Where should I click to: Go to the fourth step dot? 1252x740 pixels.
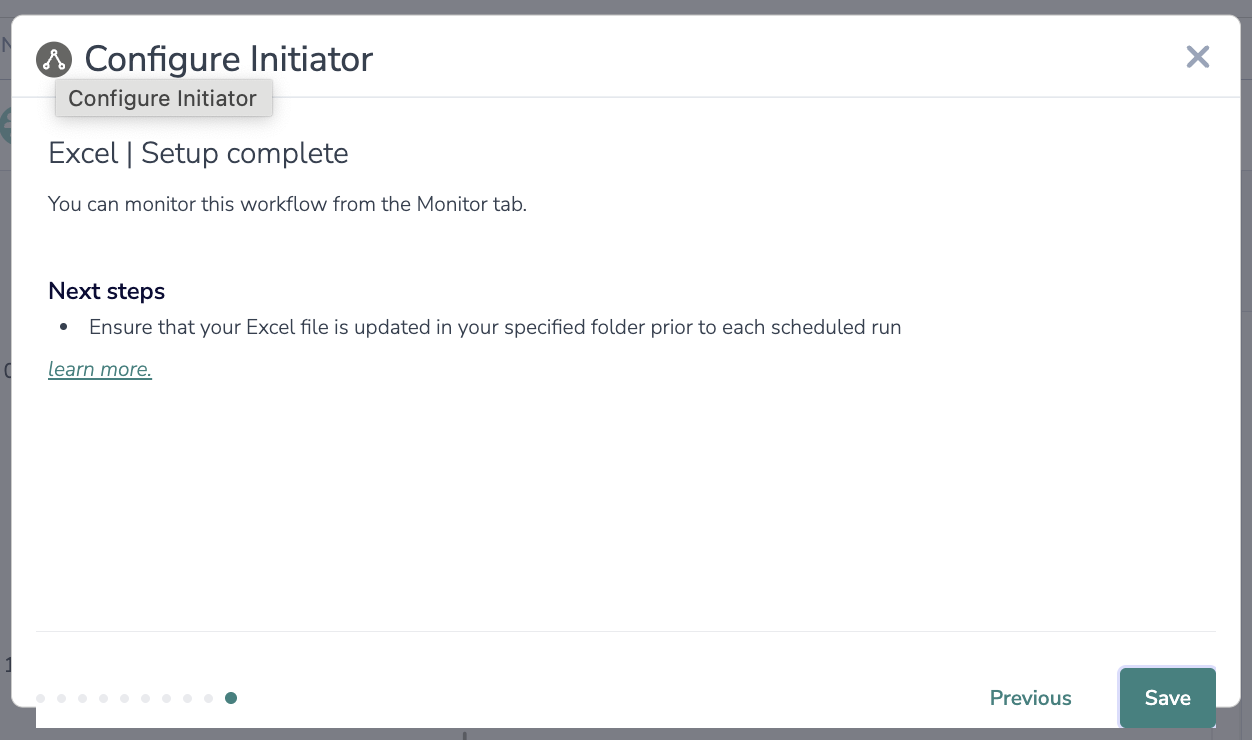coord(103,698)
